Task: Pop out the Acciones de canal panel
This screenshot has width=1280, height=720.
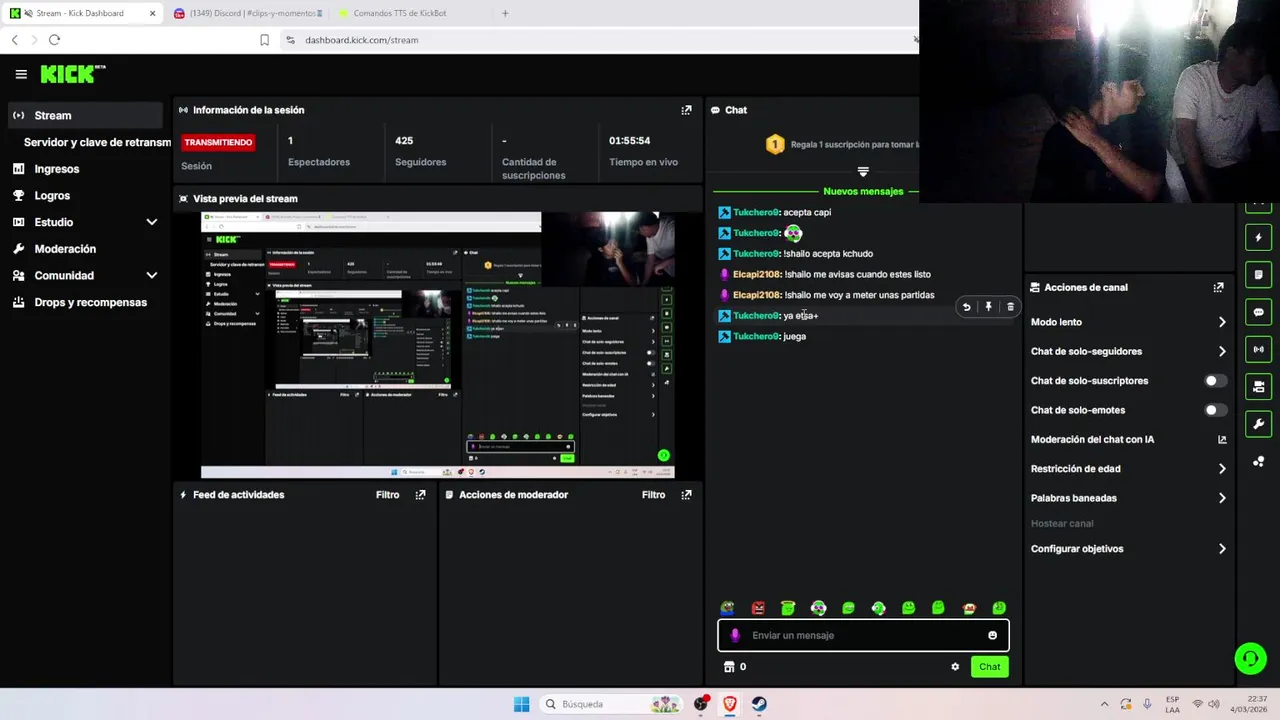Action: [1218, 287]
